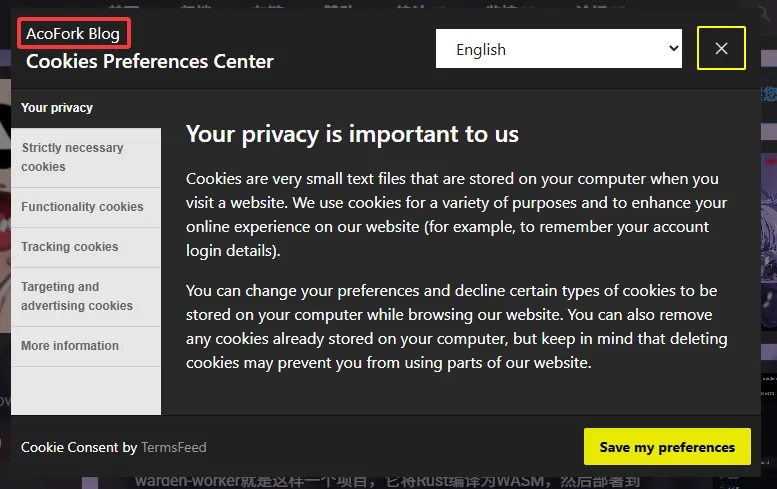Click the paragraph starting 'Cookies are very small'
The height and width of the screenshot is (489, 777).
(455, 215)
